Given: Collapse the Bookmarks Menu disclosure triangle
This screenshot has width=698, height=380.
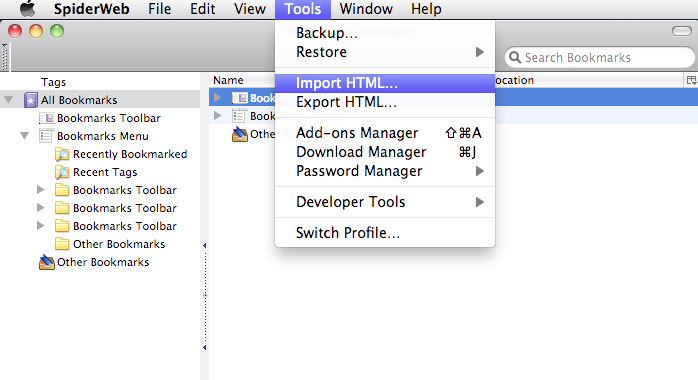Looking at the screenshot, I should pos(24,136).
